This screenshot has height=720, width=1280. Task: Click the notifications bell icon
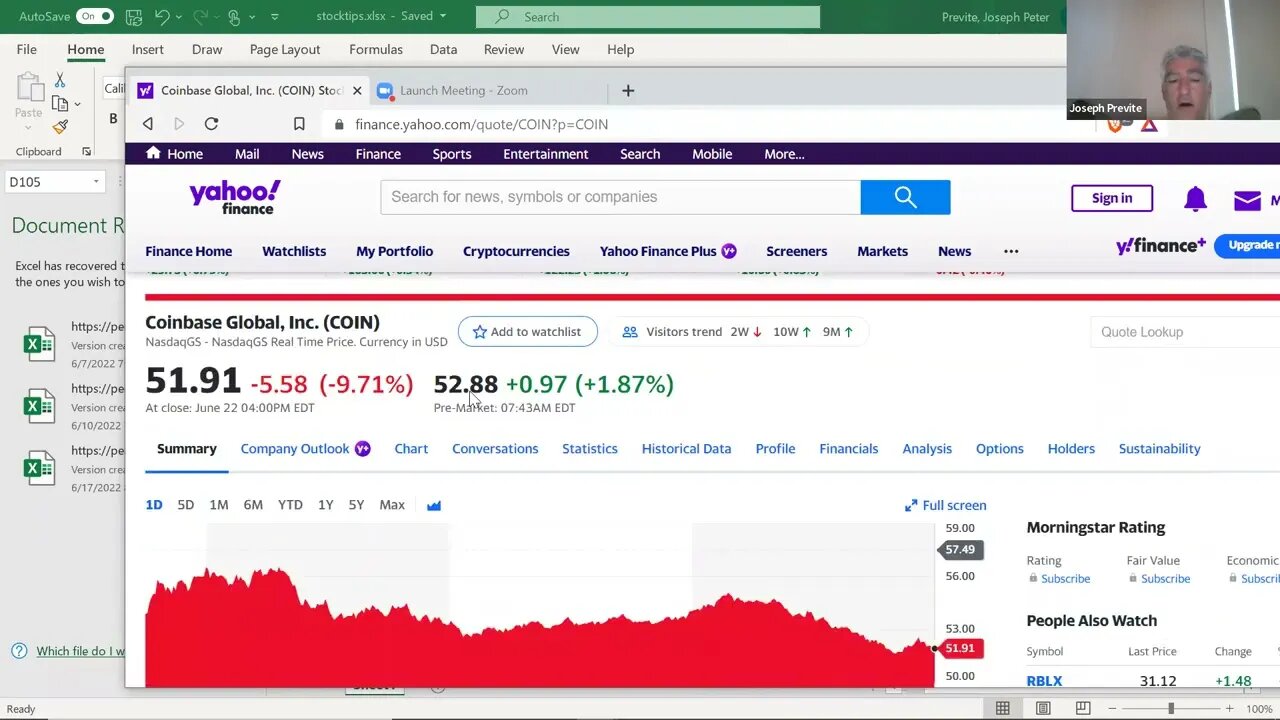(x=1195, y=199)
